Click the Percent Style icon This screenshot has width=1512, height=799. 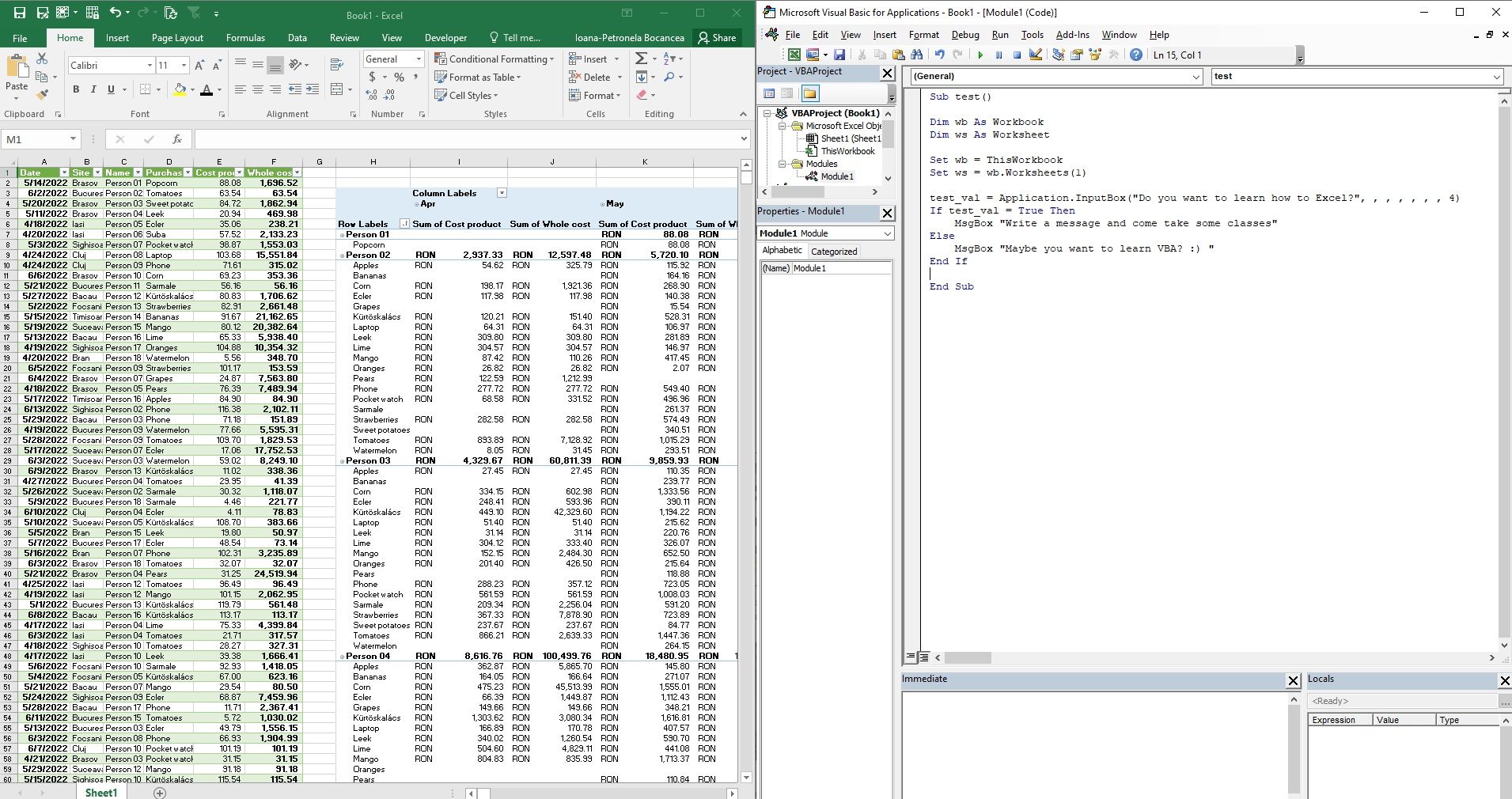(x=400, y=77)
